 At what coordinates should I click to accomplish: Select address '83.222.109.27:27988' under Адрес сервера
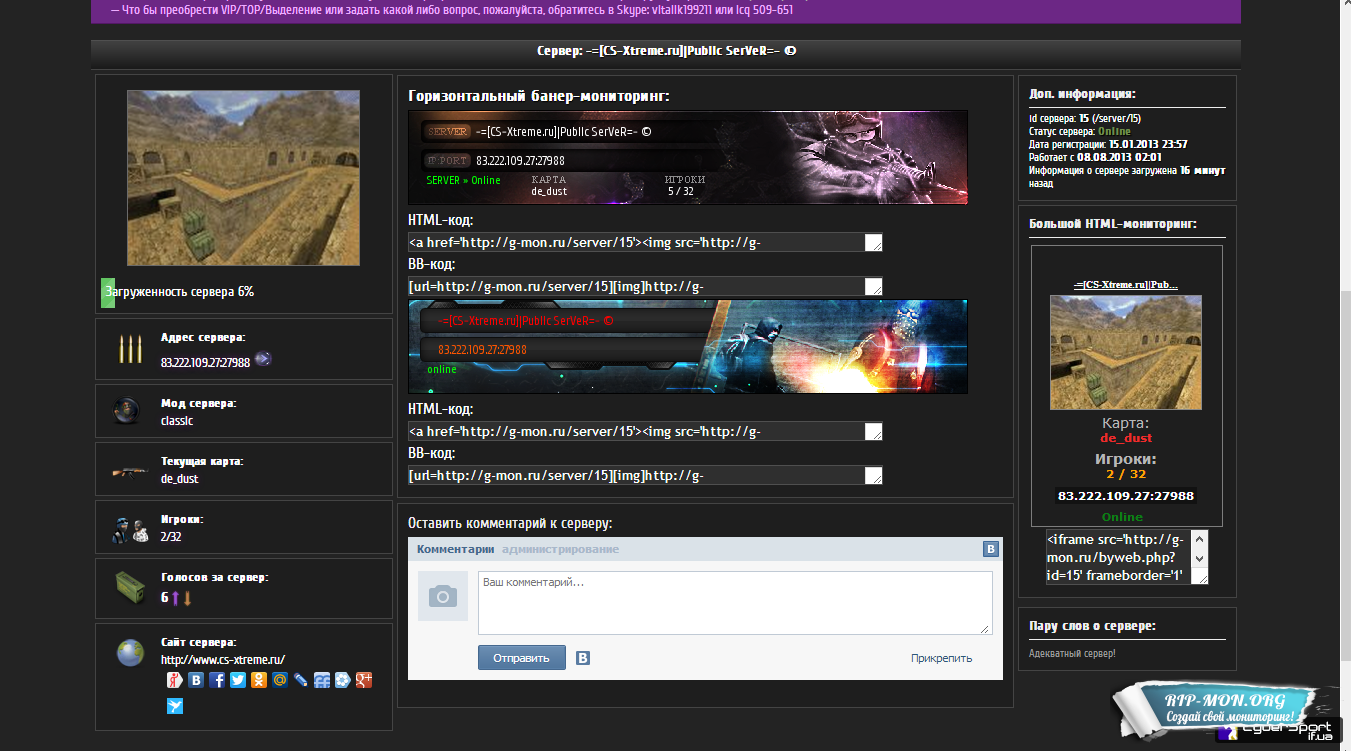[205, 362]
